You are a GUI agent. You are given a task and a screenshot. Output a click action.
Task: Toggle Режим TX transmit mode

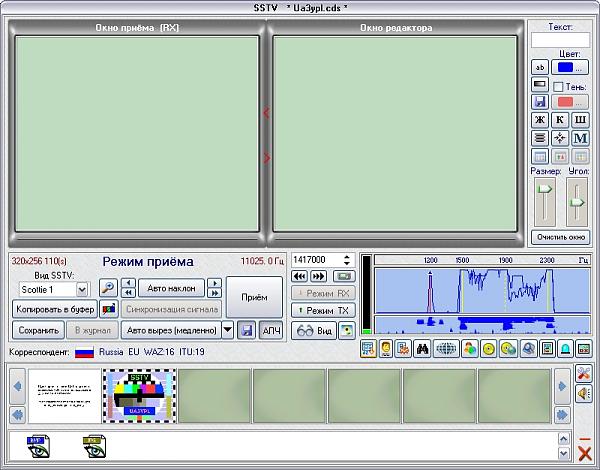(x=322, y=311)
